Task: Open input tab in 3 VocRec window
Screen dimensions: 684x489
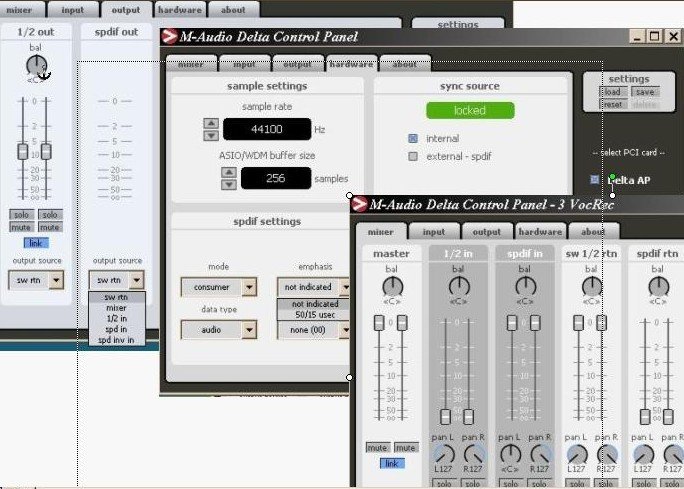Action: pyautogui.click(x=434, y=232)
